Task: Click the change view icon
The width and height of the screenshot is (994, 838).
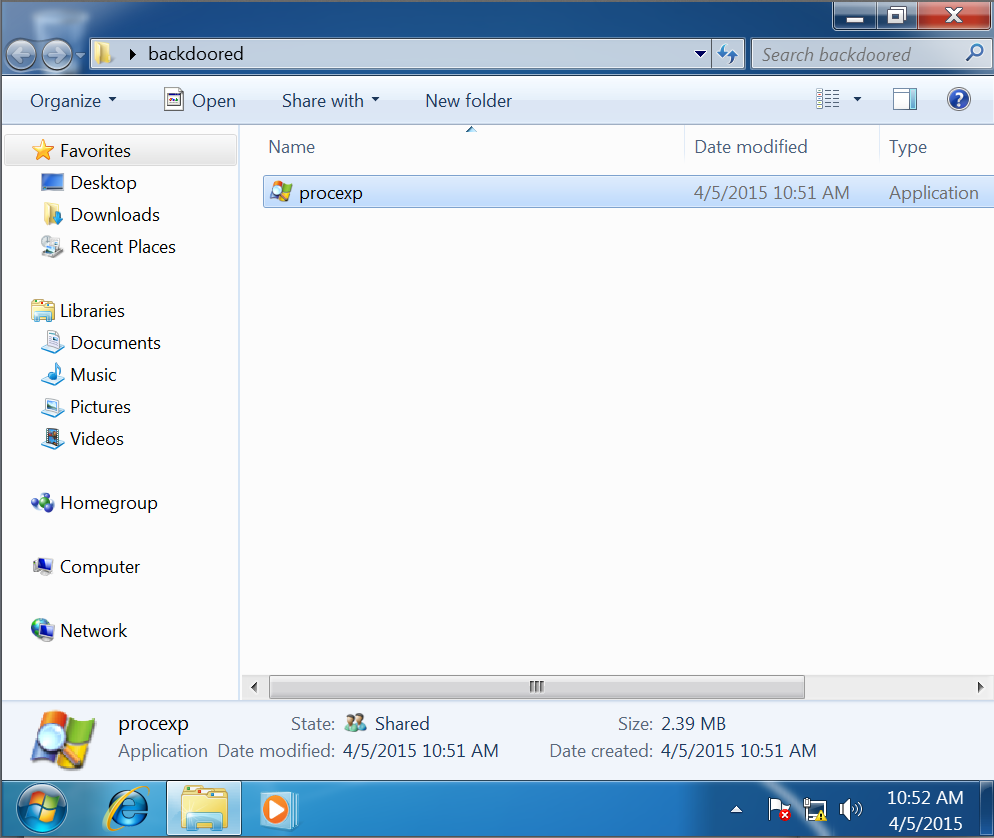Action: pos(827,99)
